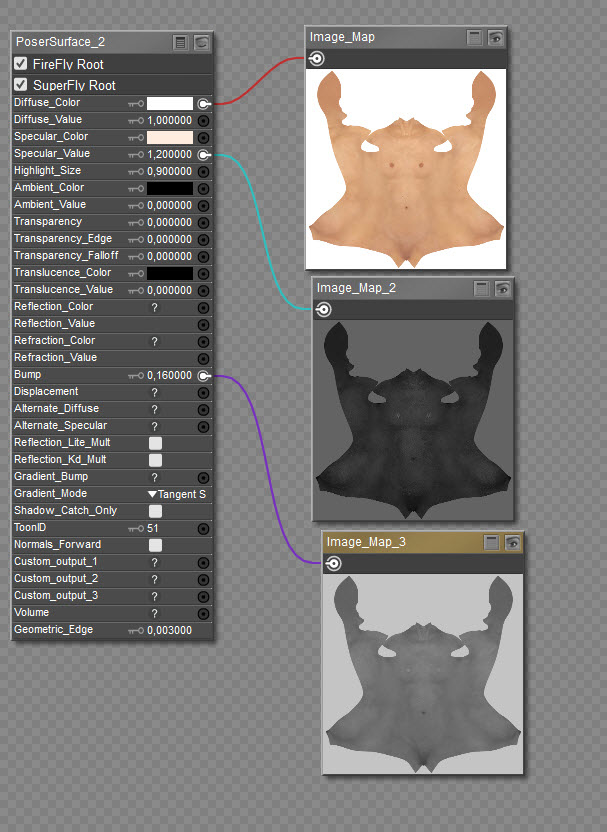Image resolution: width=607 pixels, height=832 pixels.
Task: Enable Reflection_Lite_Mult checkbox
Action: pyautogui.click(x=155, y=443)
